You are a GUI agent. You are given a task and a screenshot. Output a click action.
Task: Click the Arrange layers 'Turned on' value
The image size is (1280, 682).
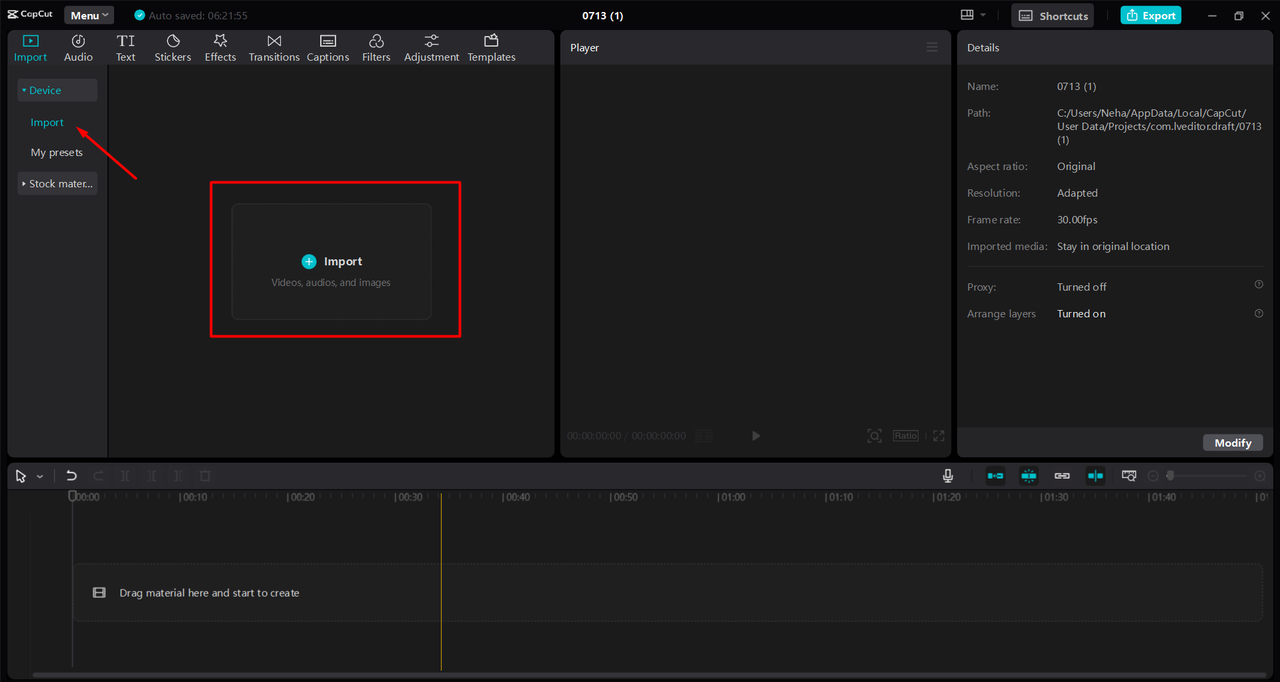pos(1081,314)
